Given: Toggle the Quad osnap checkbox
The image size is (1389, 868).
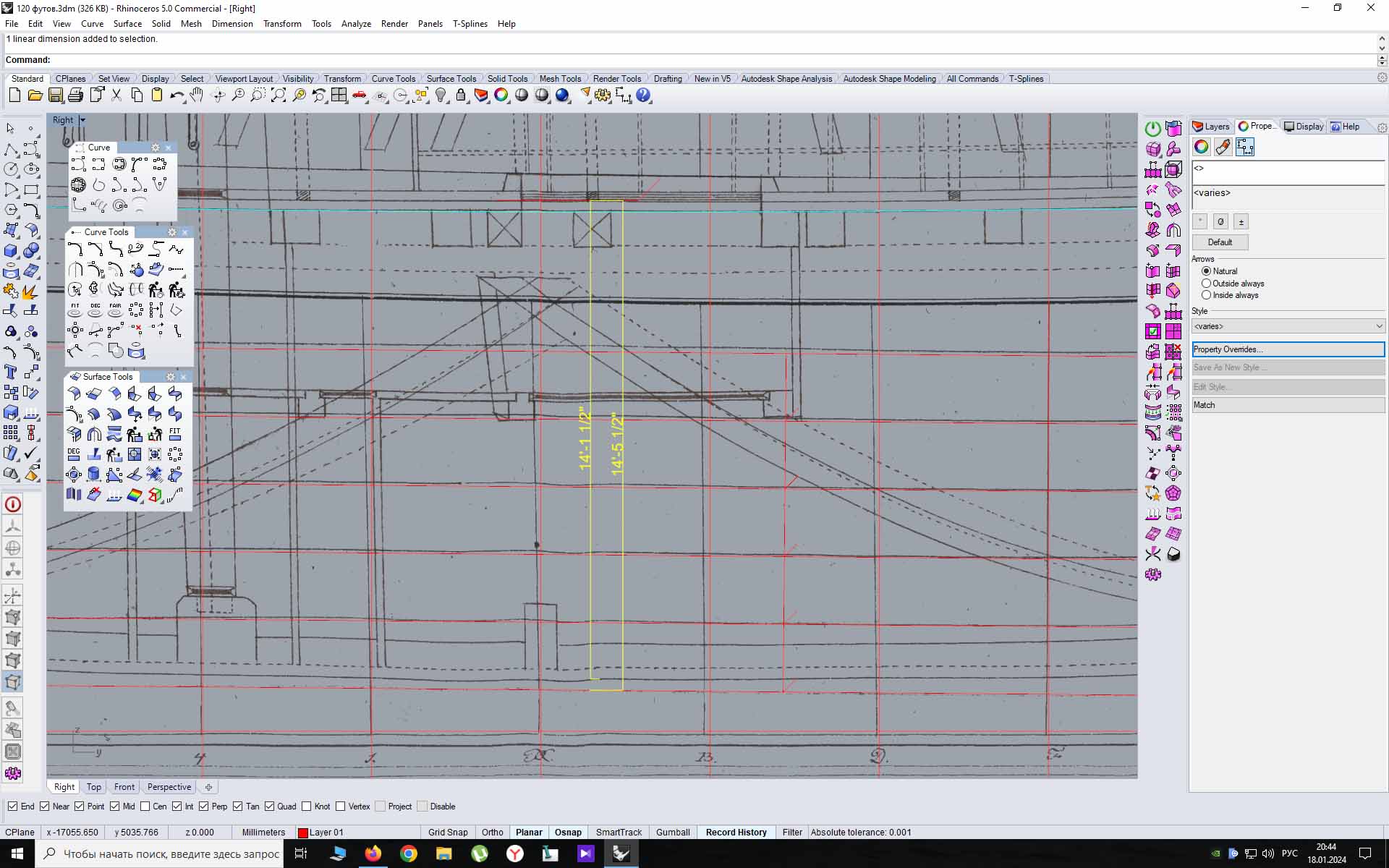Looking at the screenshot, I should pos(269,806).
